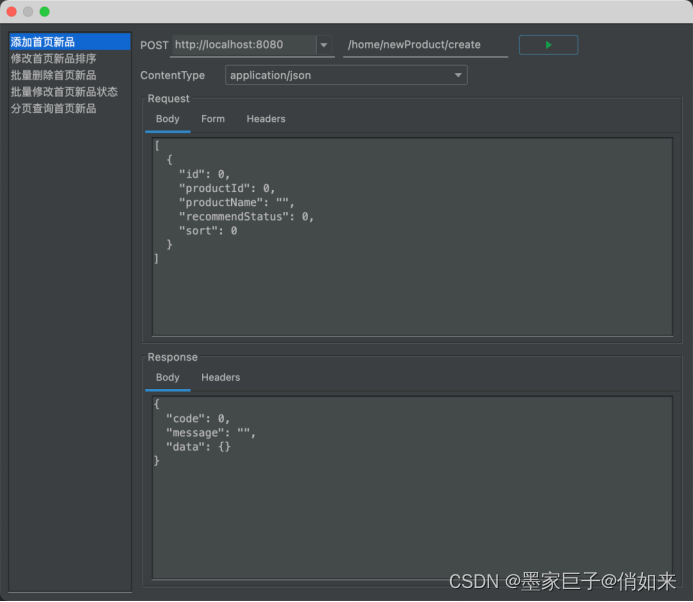Choose 批量删除首页新品 from the list
693x602 pixels.
(53, 75)
